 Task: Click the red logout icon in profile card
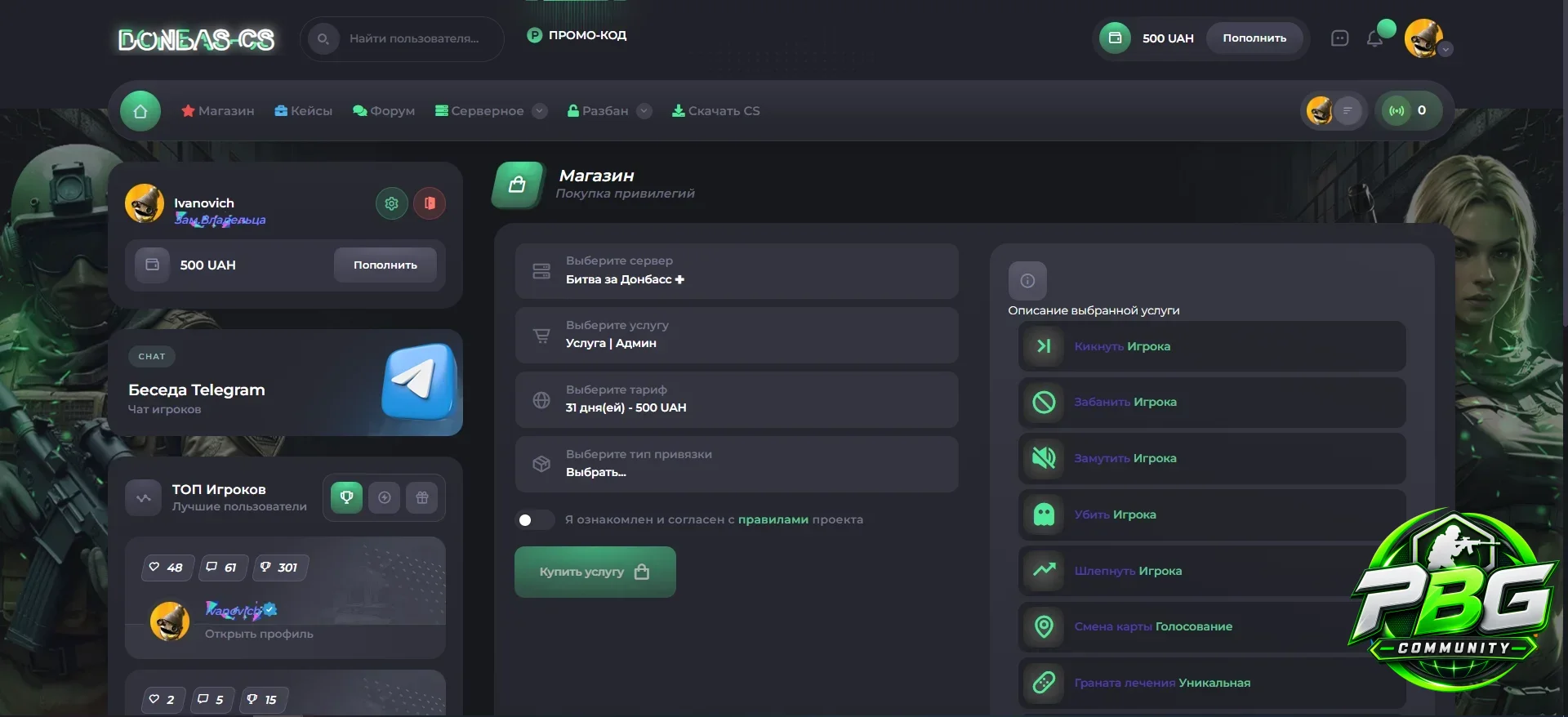pyautogui.click(x=430, y=203)
